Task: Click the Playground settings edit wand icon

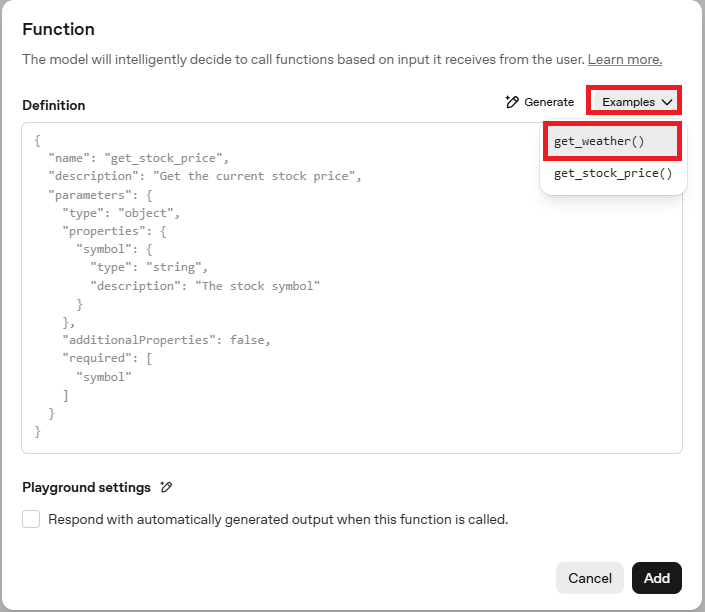Action: (166, 487)
